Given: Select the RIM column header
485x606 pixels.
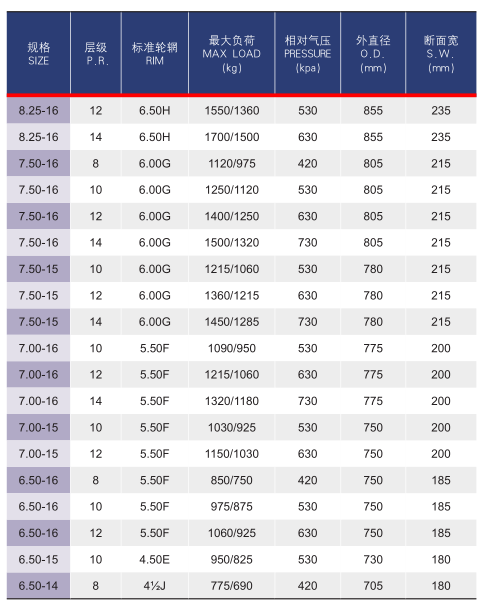Looking at the screenshot, I should [x=155, y=53].
